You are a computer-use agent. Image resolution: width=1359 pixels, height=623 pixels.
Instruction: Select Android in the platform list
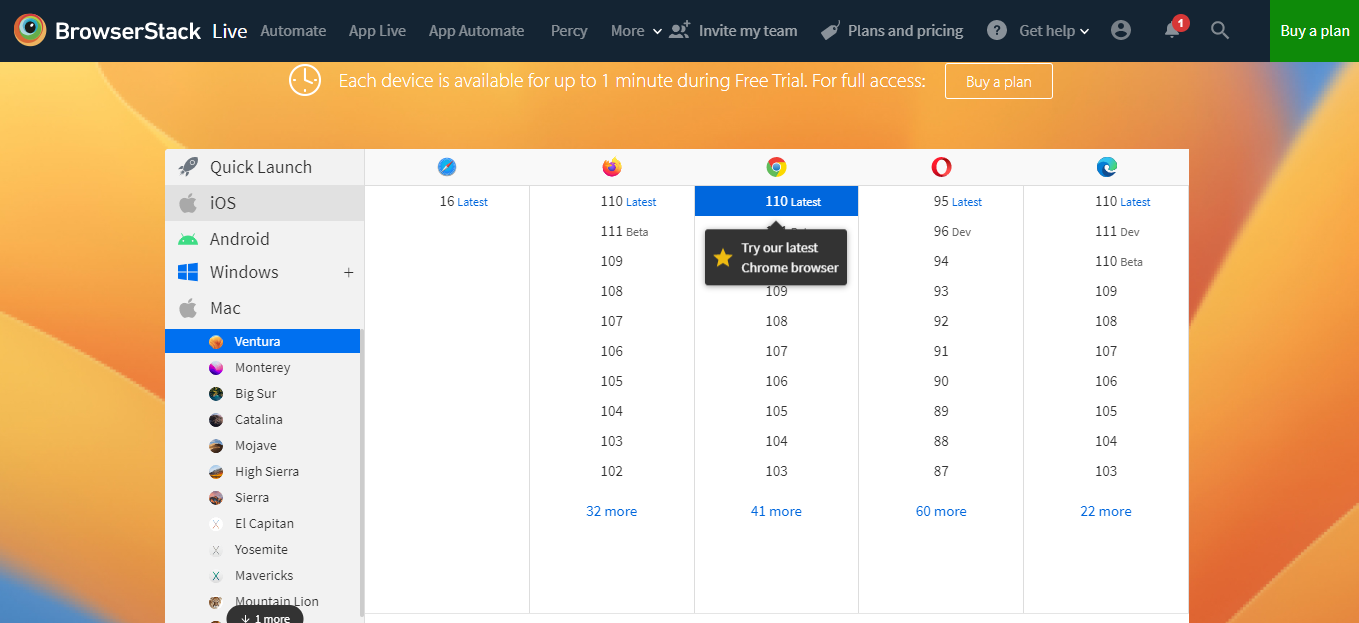265,239
